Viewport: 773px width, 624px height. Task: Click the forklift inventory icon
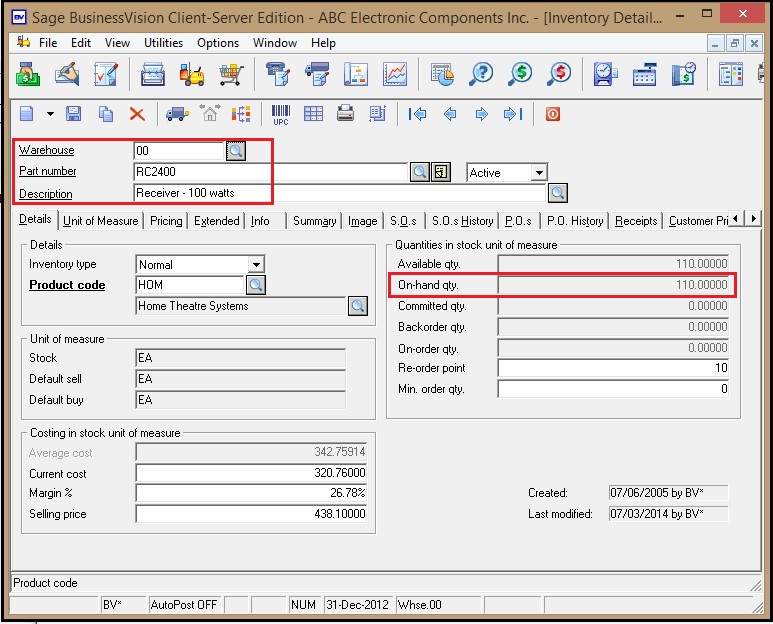[192, 74]
